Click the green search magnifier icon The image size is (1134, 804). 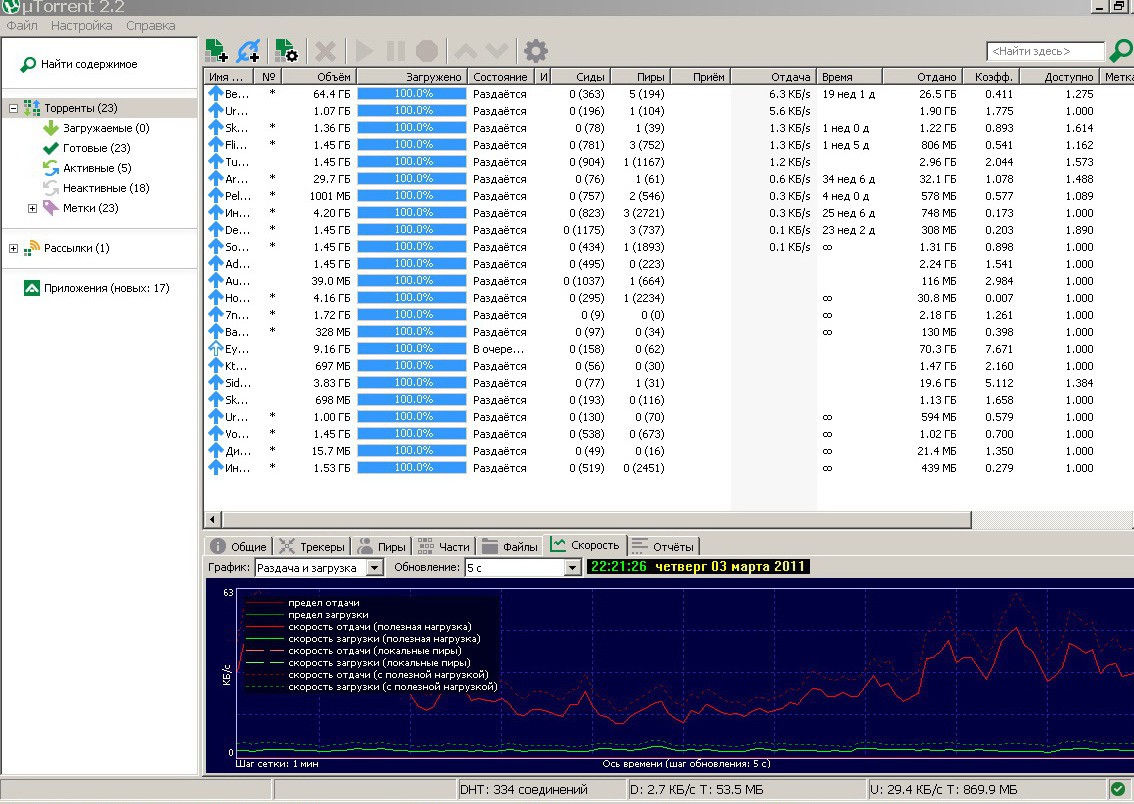pos(1120,51)
